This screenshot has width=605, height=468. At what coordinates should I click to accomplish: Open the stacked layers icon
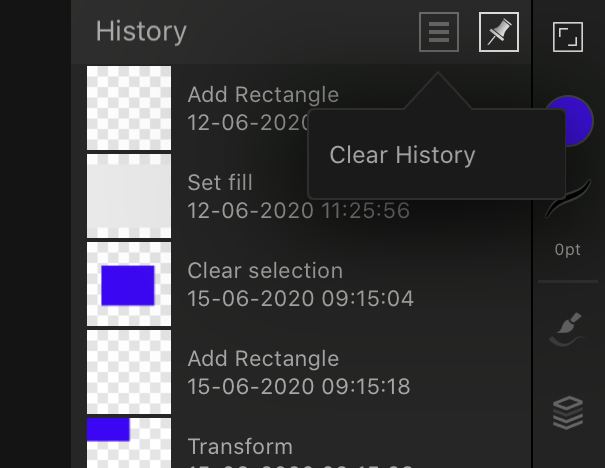pyautogui.click(x=568, y=413)
